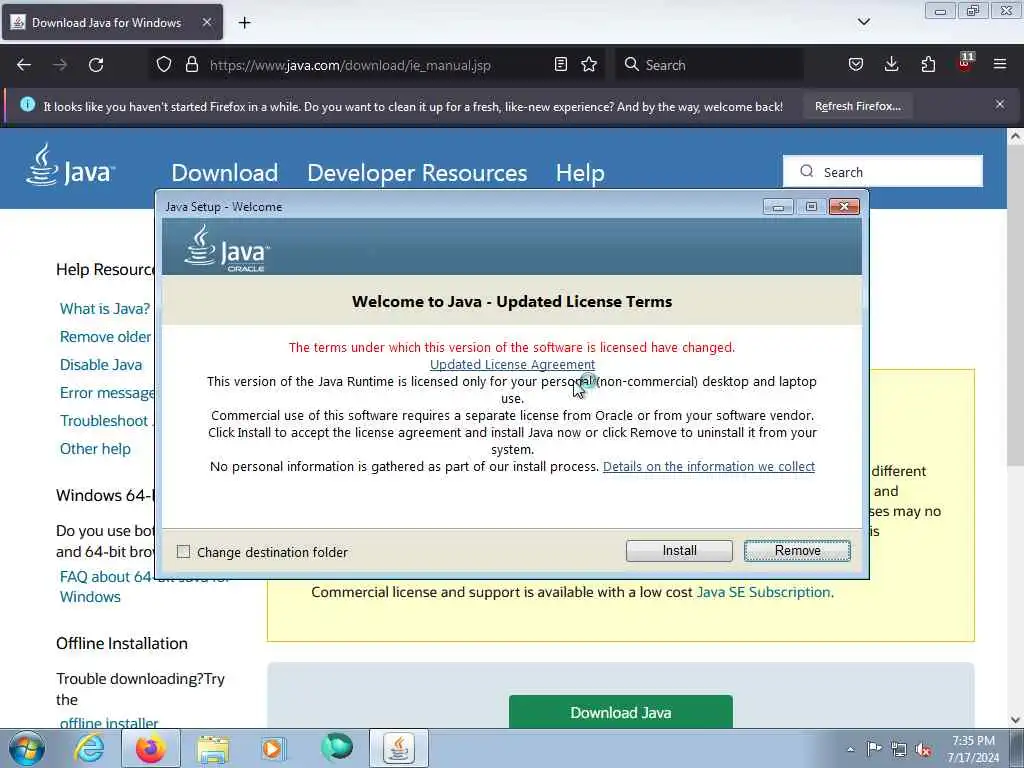Open the Windows Start menu

[27, 748]
